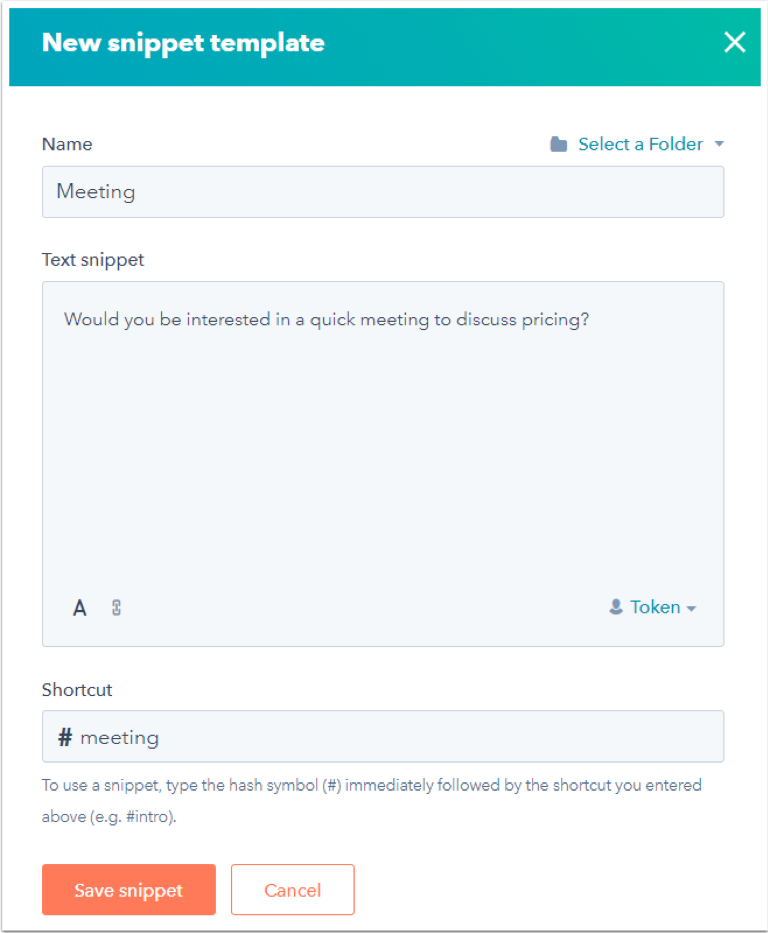Expand the caret next to Select a Folder
The width and height of the screenshot is (768, 933).
point(719,143)
